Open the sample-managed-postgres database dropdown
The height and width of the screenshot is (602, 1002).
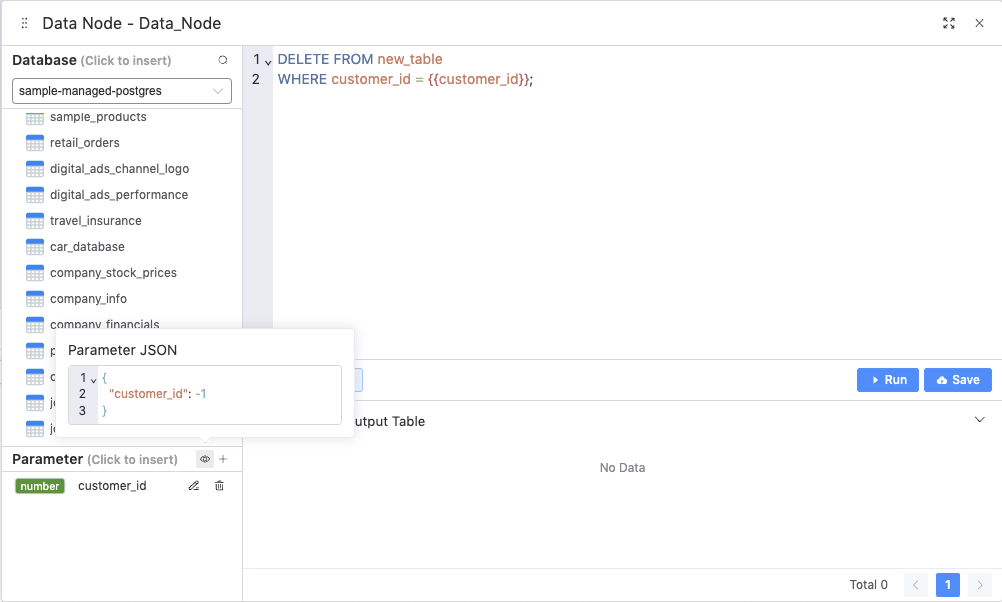point(121,91)
